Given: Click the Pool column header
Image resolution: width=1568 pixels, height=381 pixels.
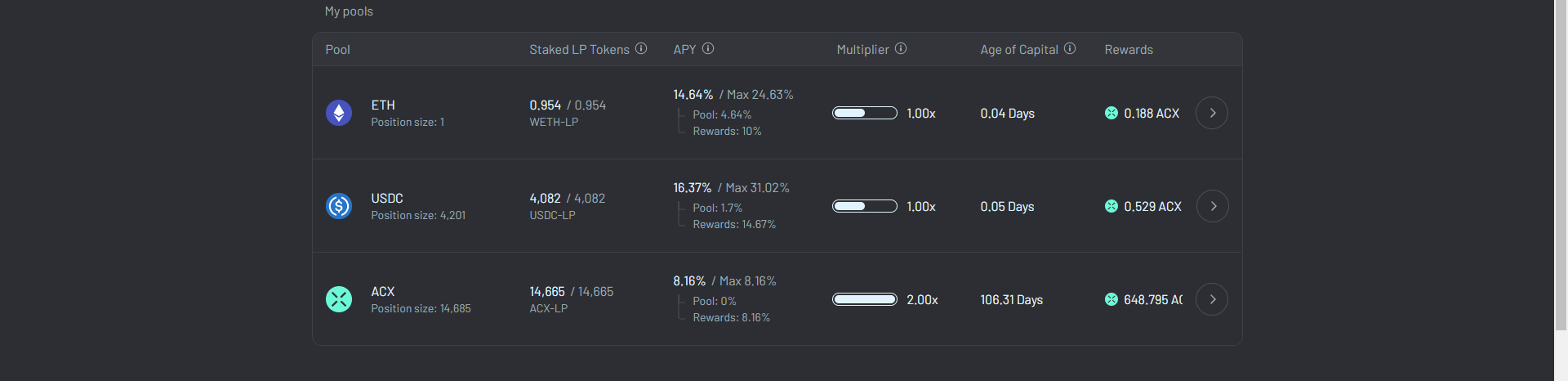Looking at the screenshot, I should tap(337, 50).
